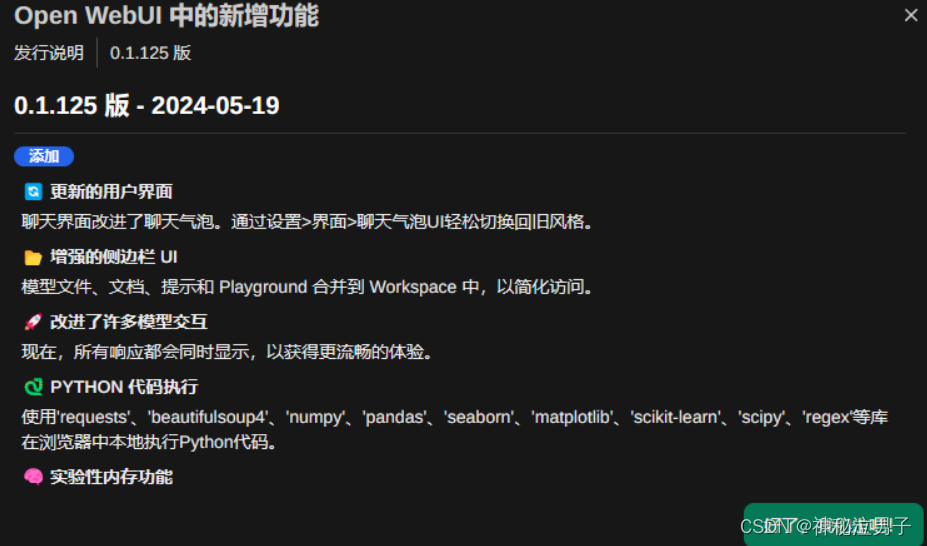Screen dimensions: 927x546
Task: Click the sentence mentioning Playground and Workspace
Action: 307,287
